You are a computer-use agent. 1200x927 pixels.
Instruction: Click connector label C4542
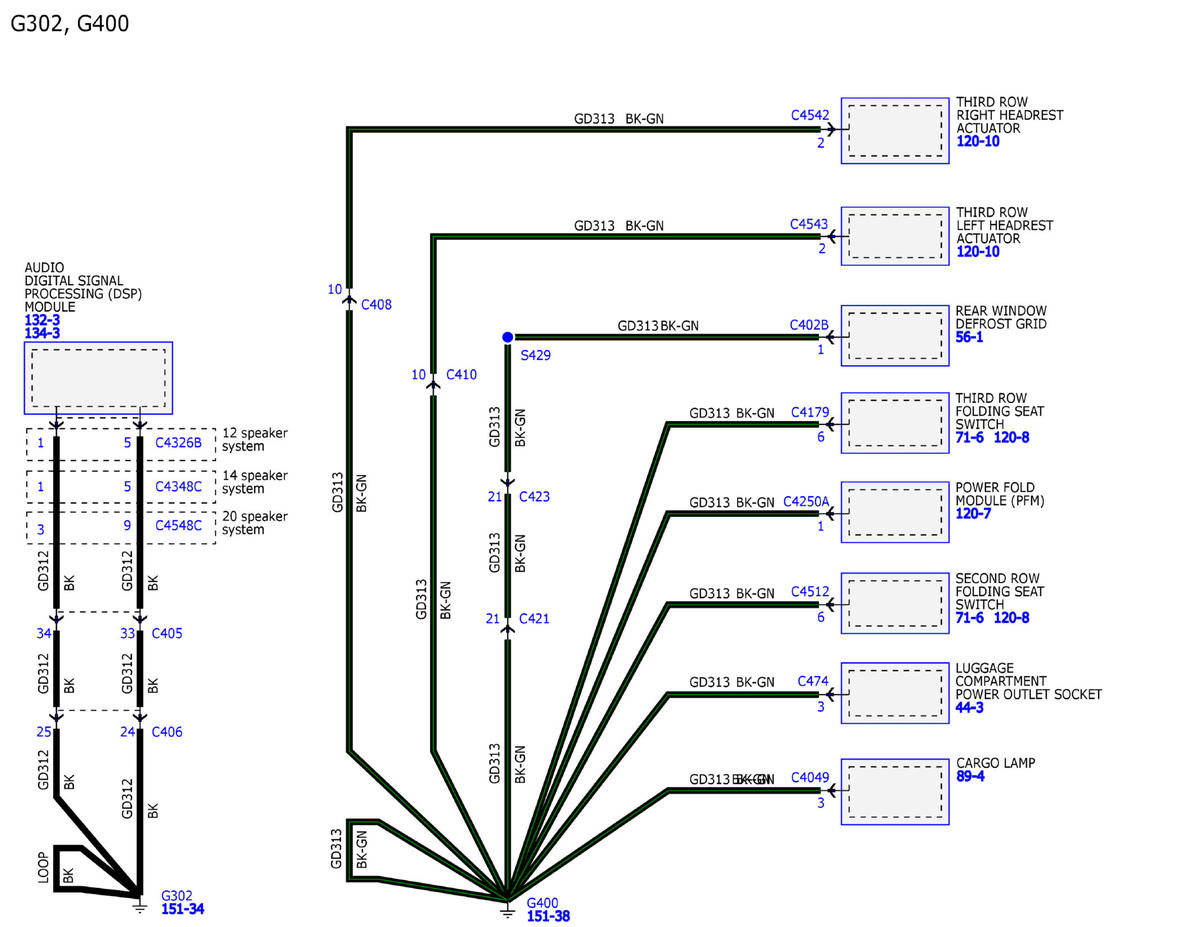click(810, 115)
